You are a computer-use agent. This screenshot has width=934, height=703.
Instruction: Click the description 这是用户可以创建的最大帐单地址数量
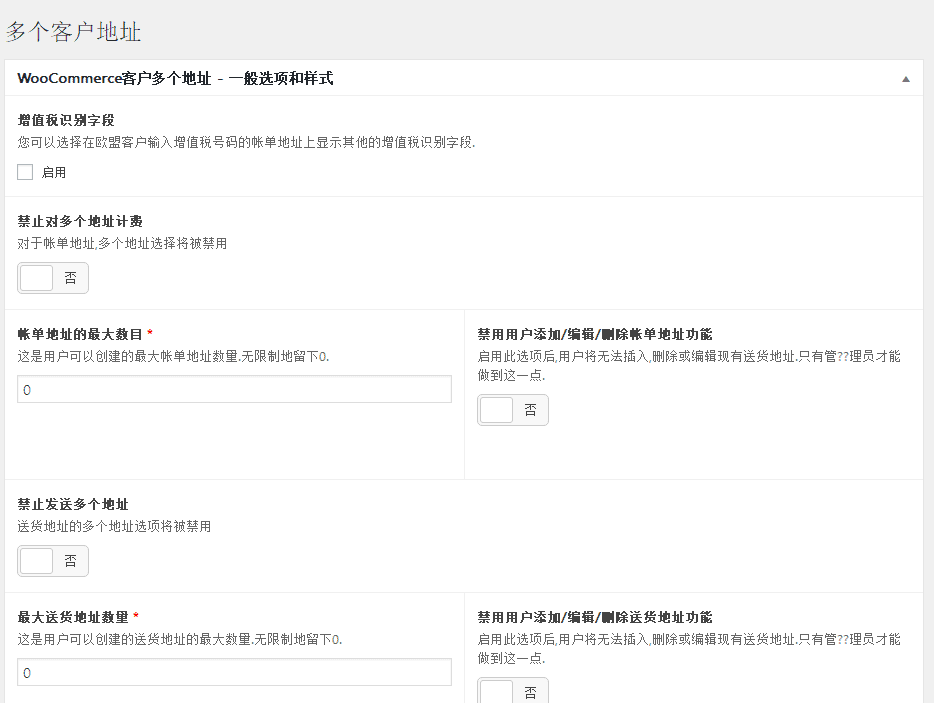point(173,356)
